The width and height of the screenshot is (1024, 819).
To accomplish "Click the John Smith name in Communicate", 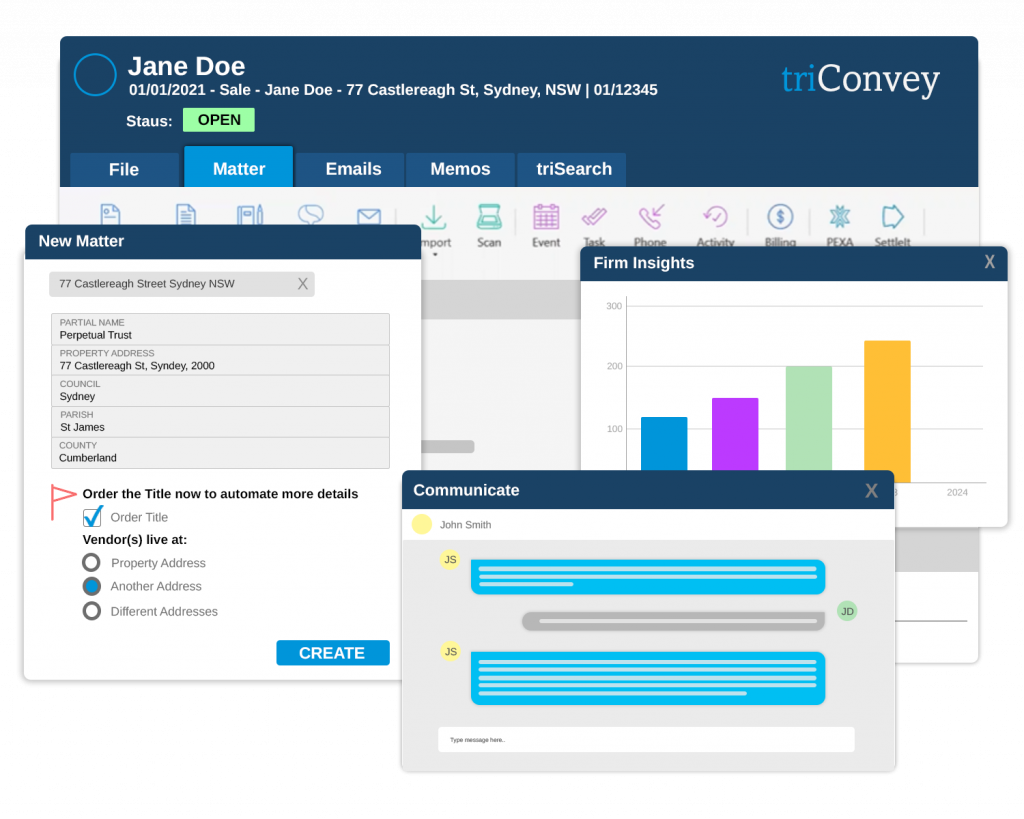I will [x=465, y=524].
